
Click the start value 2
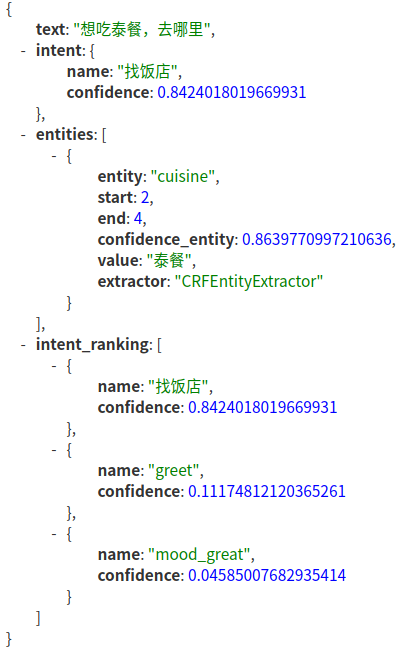[x=145, y=198]
